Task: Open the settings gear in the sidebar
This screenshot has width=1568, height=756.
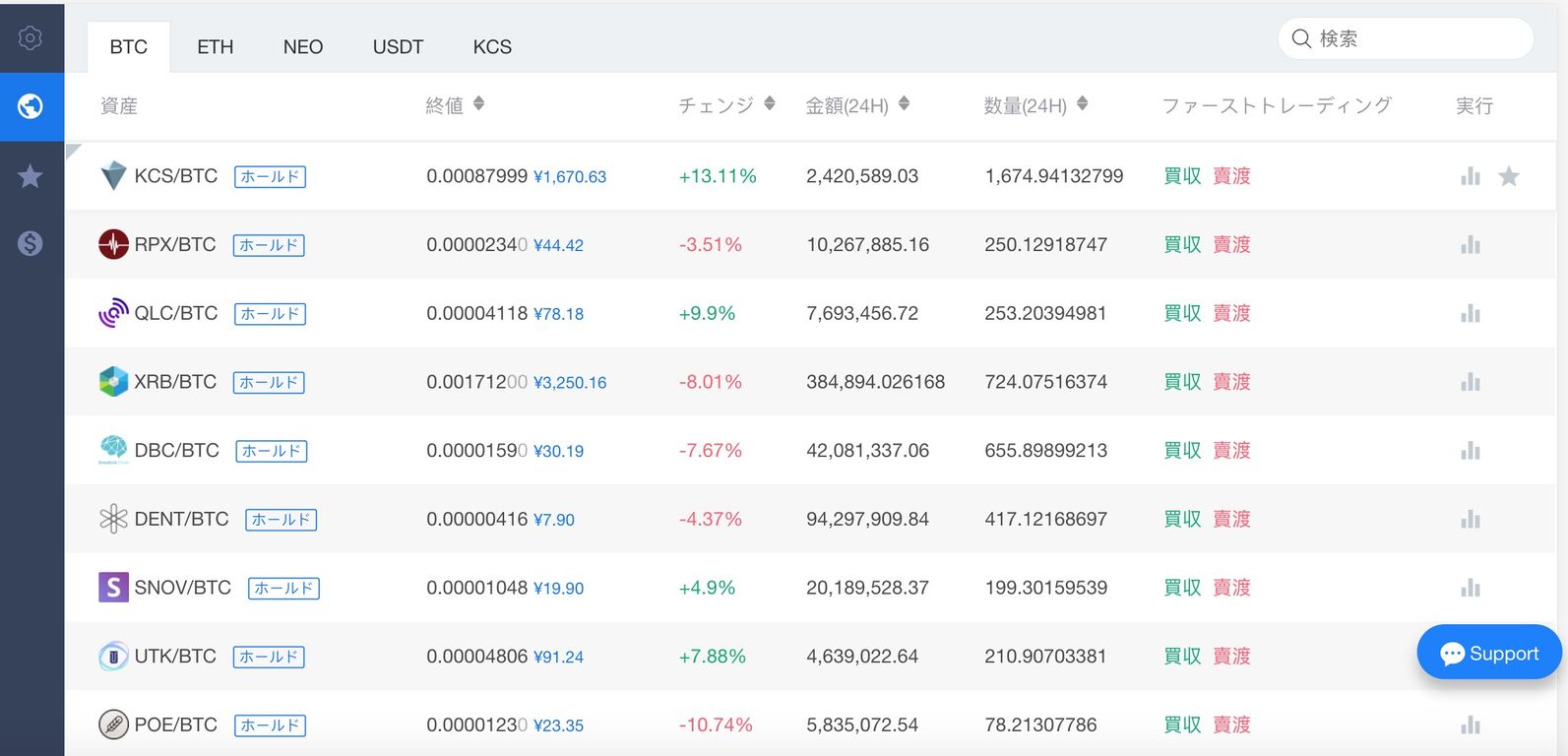Action: click(31, 37)
